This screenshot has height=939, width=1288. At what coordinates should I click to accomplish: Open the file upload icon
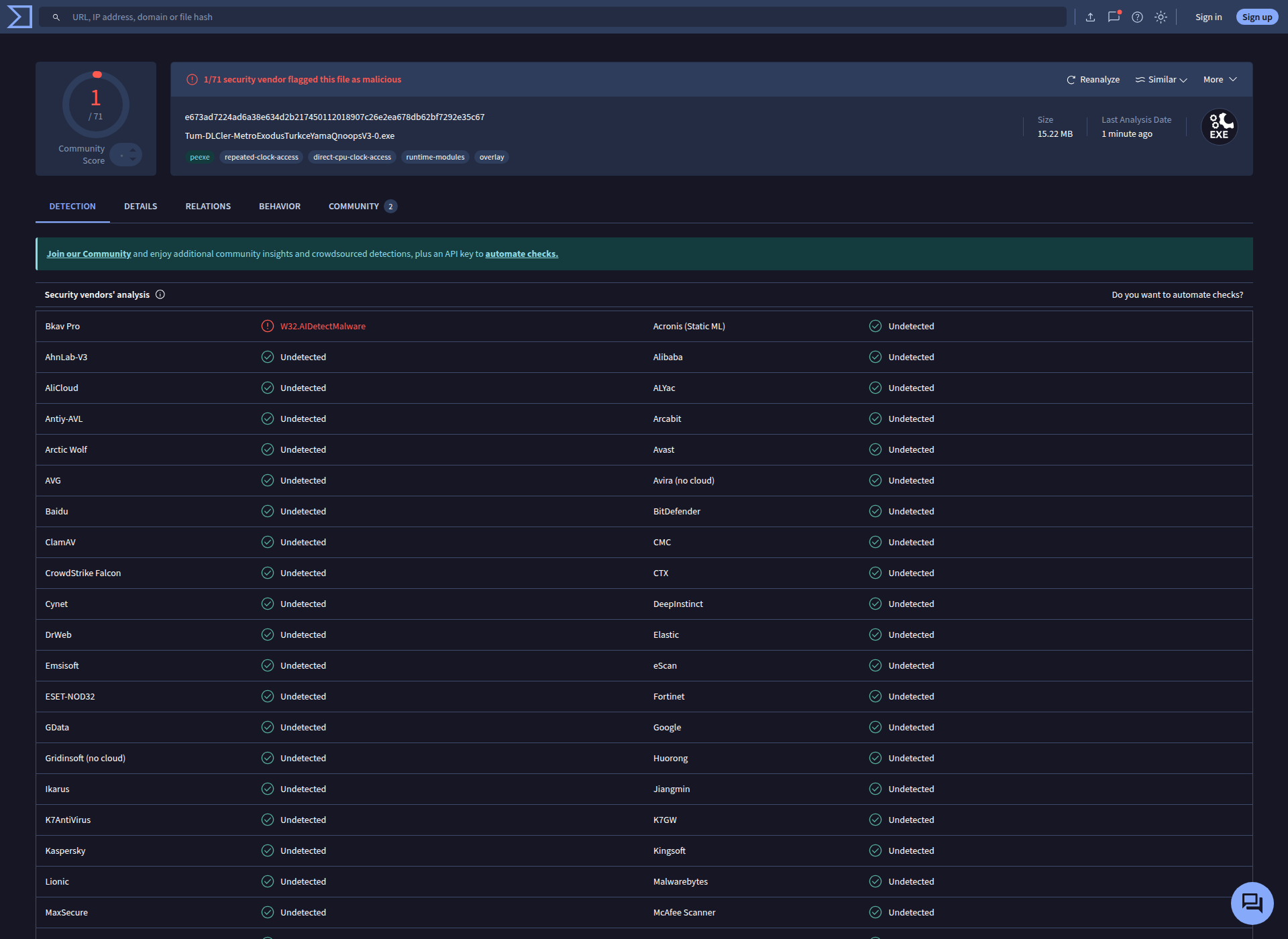tap(1090, 17)
